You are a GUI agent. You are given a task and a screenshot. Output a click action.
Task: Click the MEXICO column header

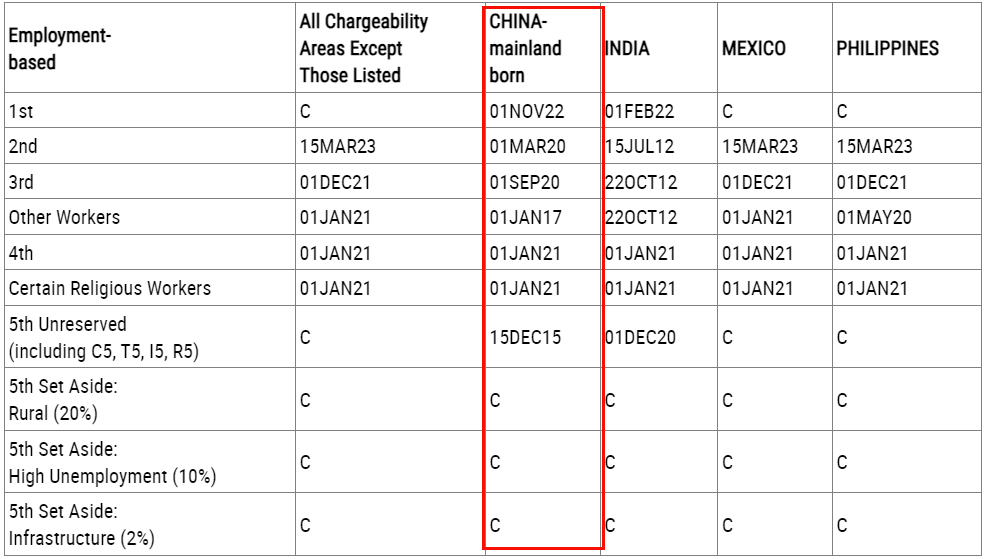click(754, 49)
